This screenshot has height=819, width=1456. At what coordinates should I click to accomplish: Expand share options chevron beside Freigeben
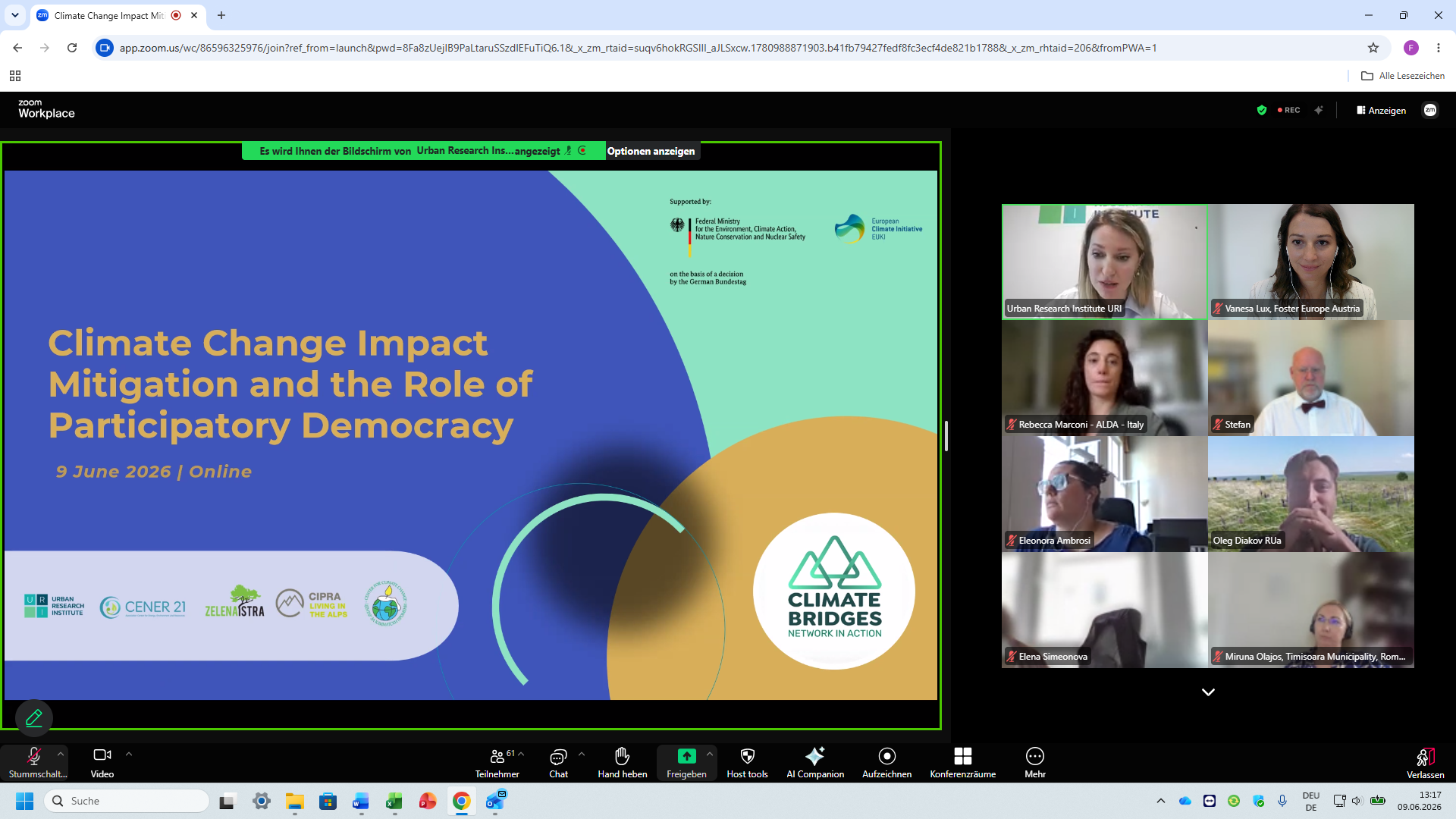(710, 754)
